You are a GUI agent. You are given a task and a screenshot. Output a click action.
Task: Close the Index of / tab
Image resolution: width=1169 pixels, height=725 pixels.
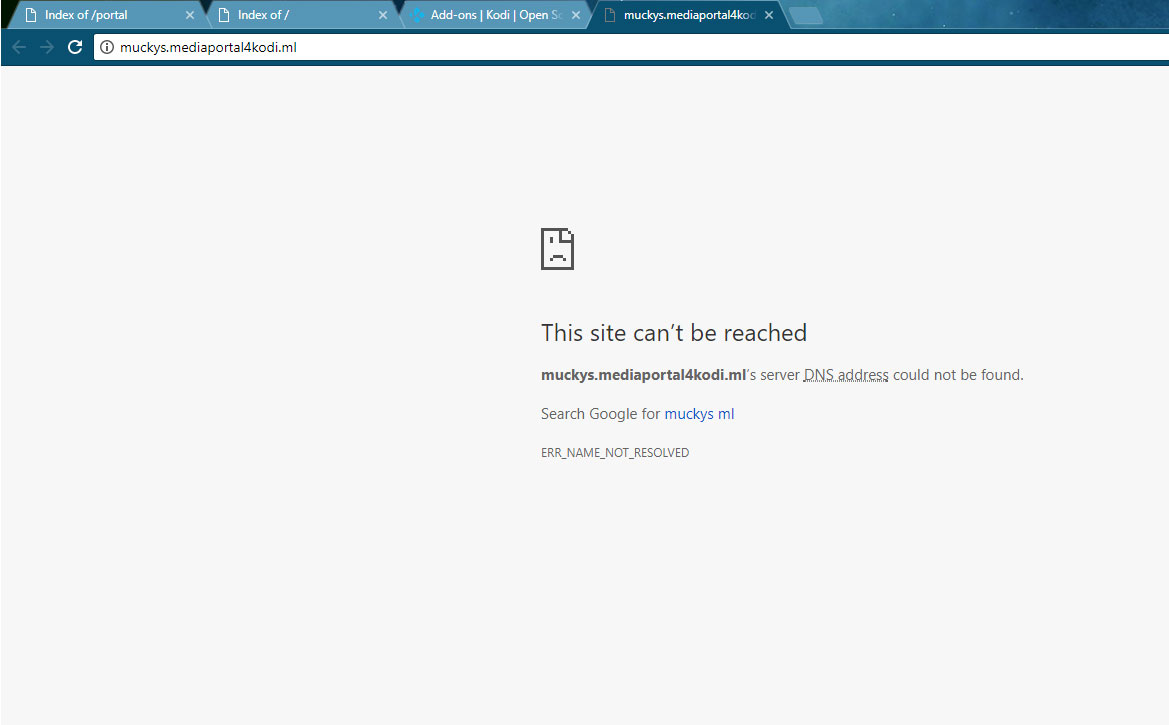382,15
